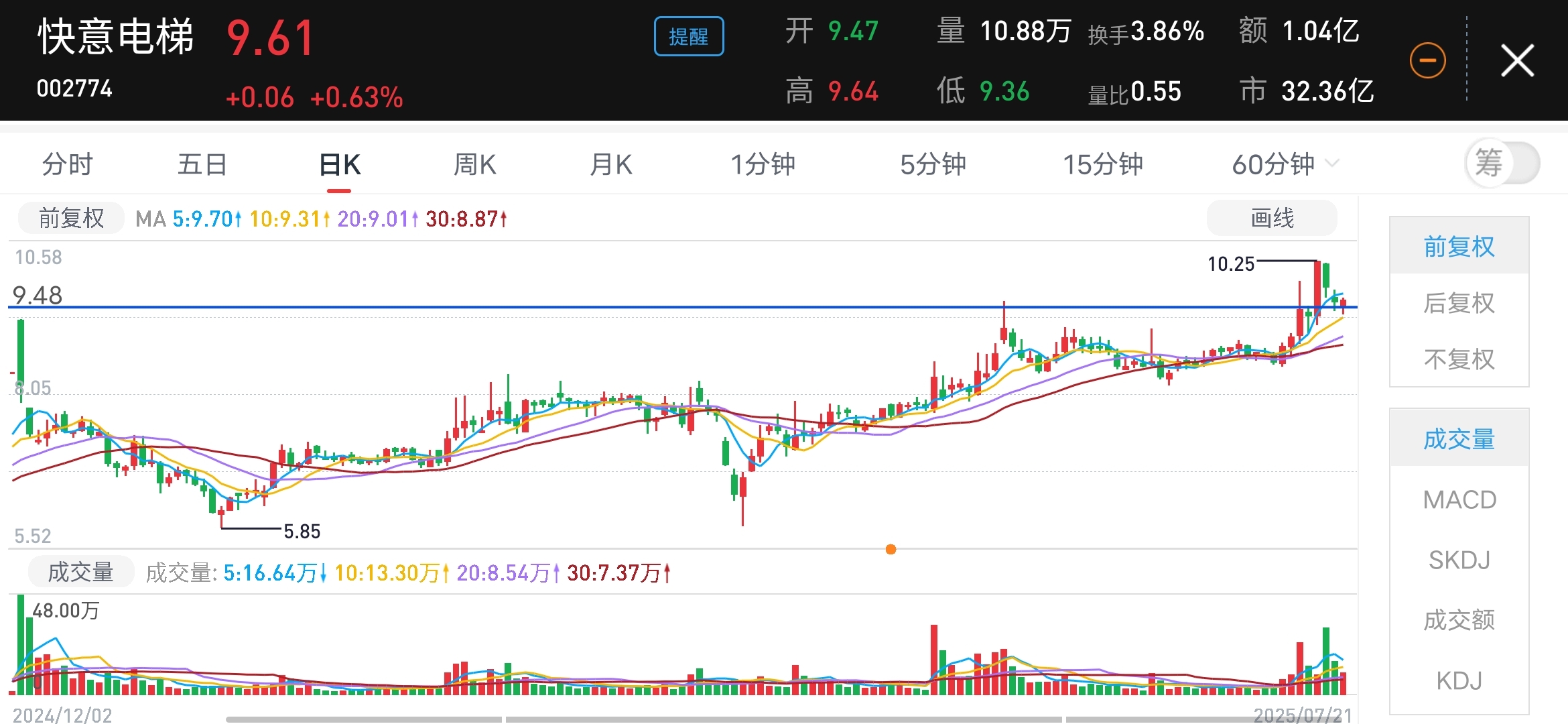Click the MA 5:9.70 moving average value
Screen dimensions: 1568x724
[206, 219]
